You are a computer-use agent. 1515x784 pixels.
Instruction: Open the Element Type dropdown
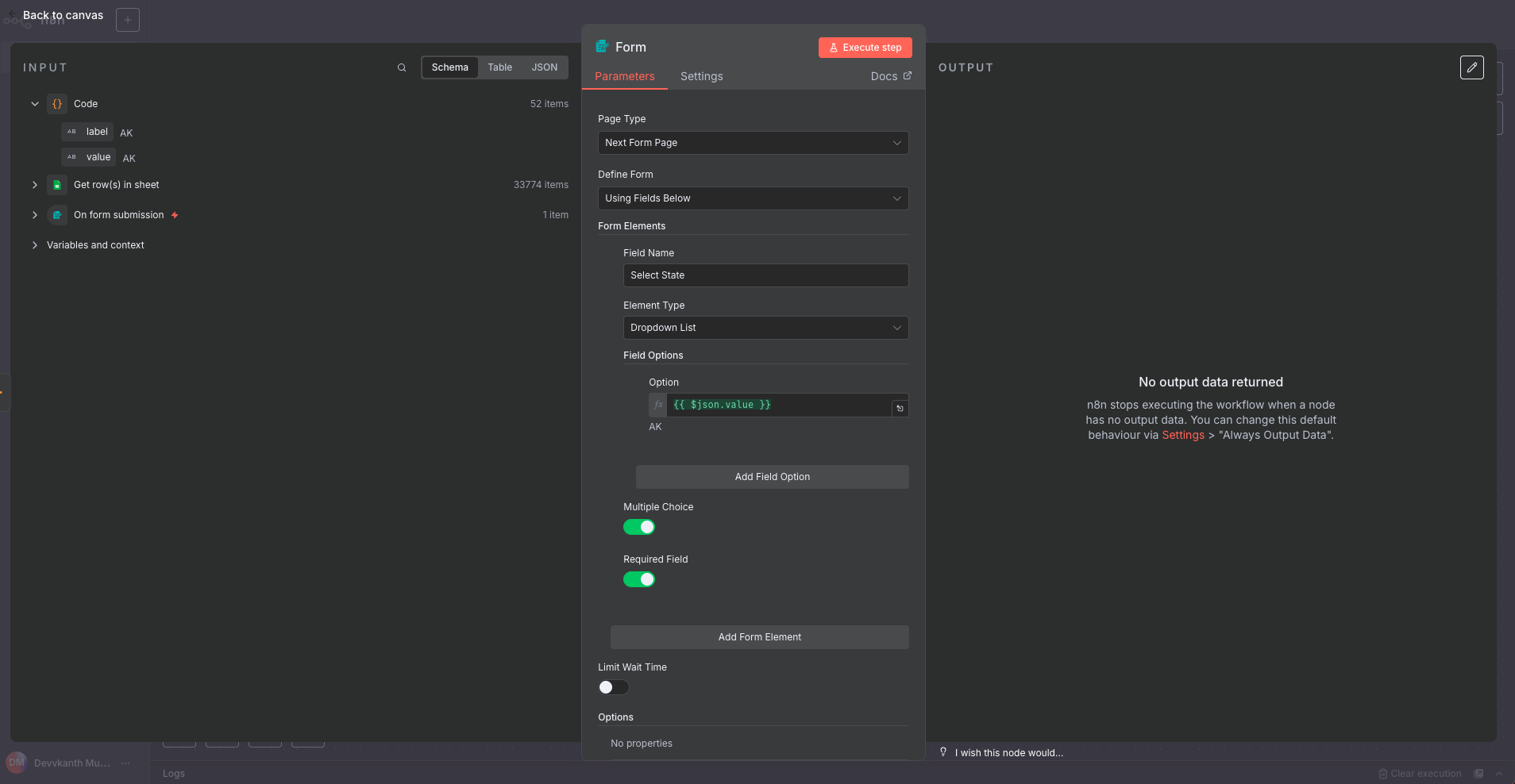click(x=765, y=327)
